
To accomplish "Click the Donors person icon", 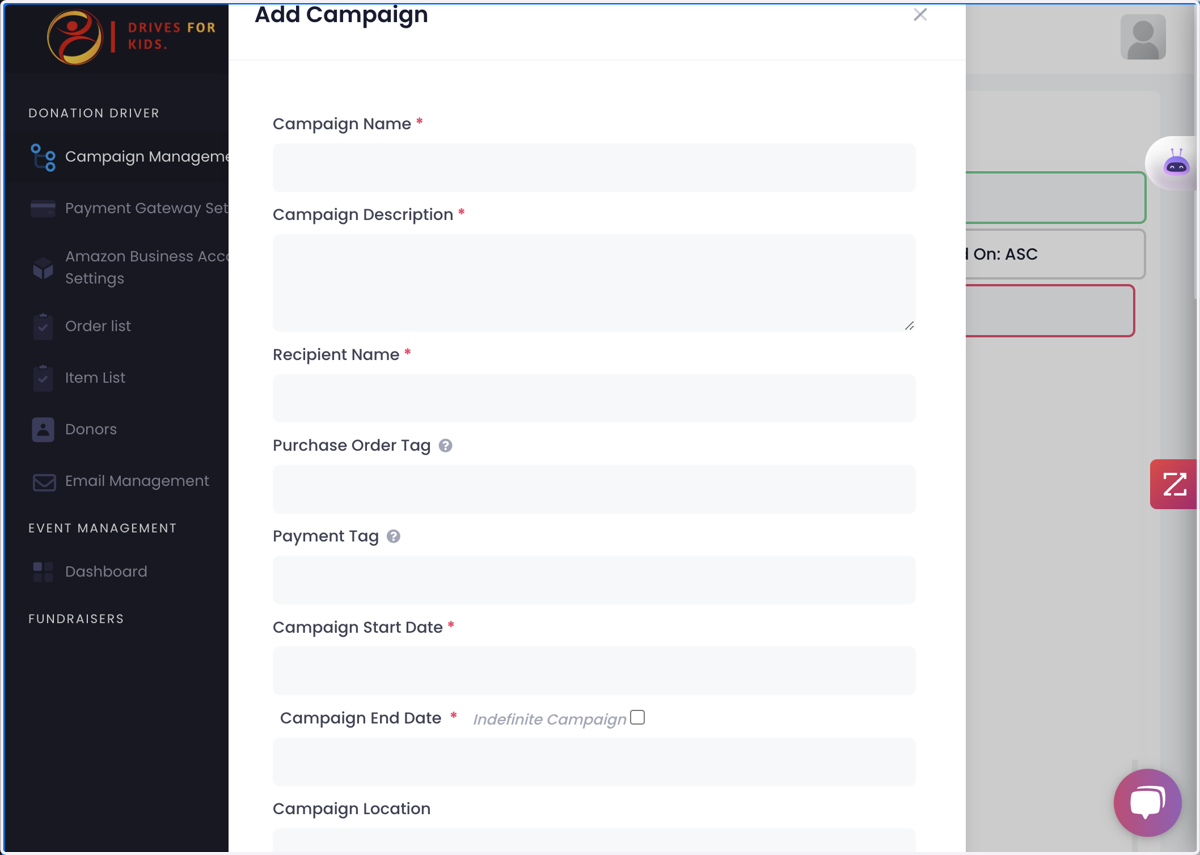I will pyautogui.click(x=43, y=429).
